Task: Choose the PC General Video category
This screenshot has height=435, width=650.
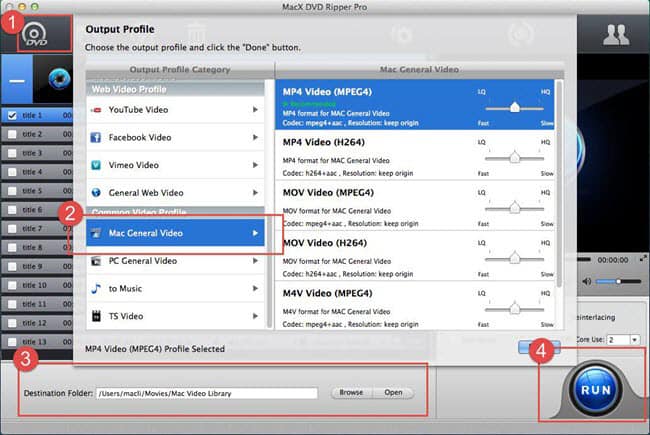Action: 175,261
